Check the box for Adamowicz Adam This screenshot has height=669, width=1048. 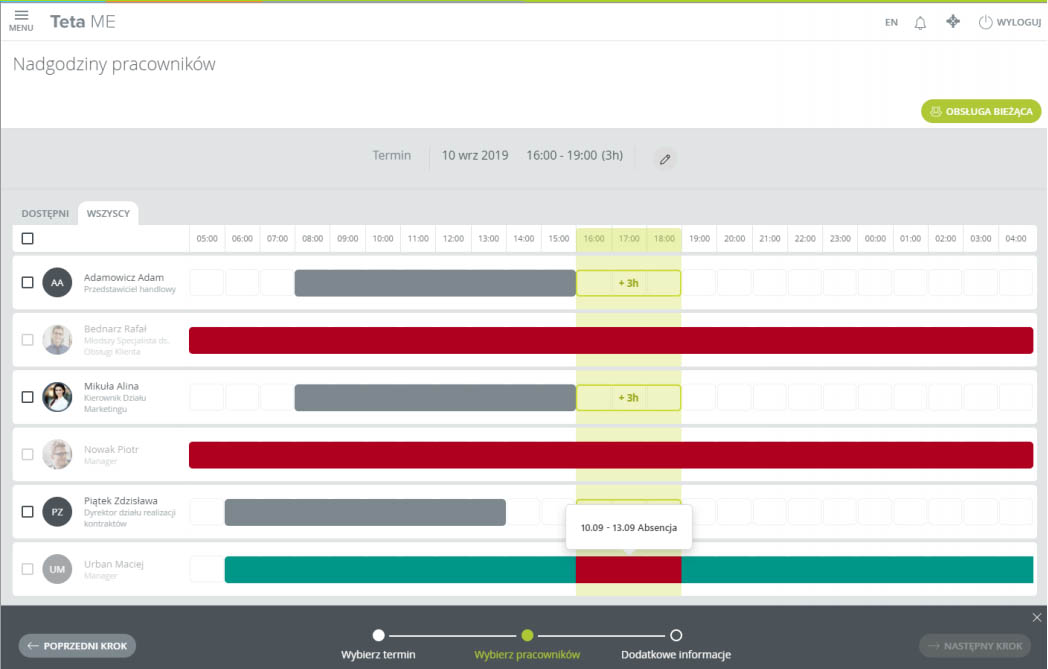point(28,283)
